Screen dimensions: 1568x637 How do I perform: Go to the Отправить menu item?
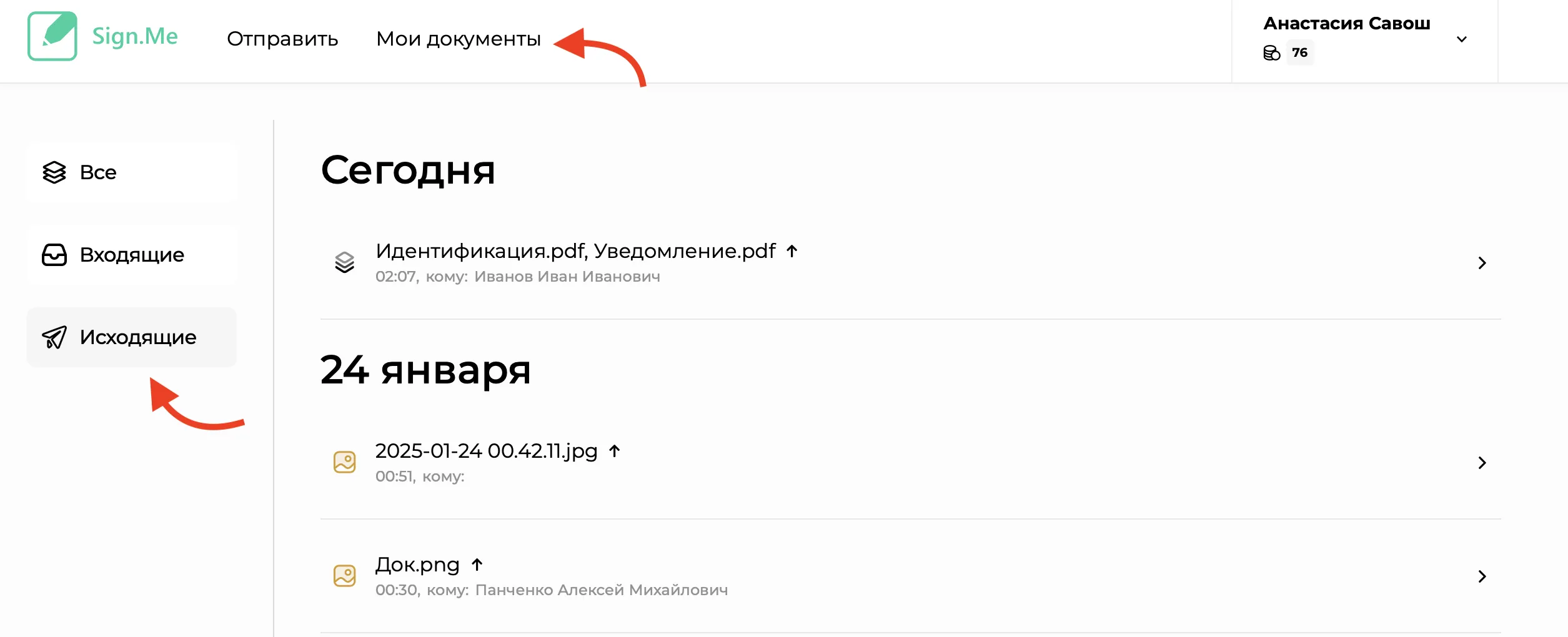282,39
